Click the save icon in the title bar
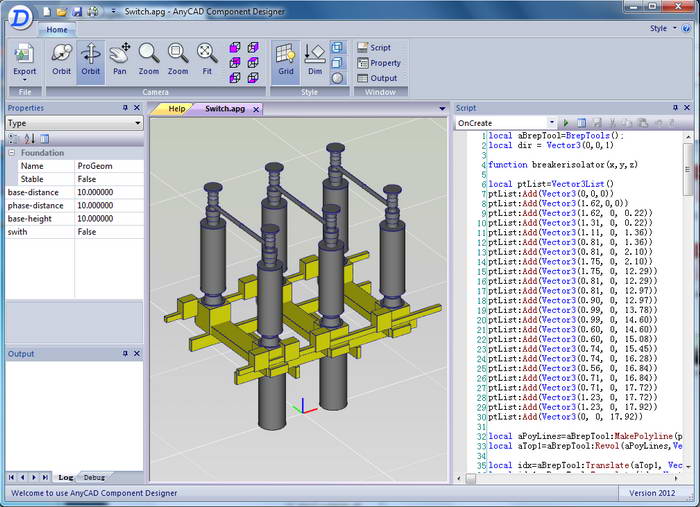This screenshot has height=507, width=700. click(77, 11)
